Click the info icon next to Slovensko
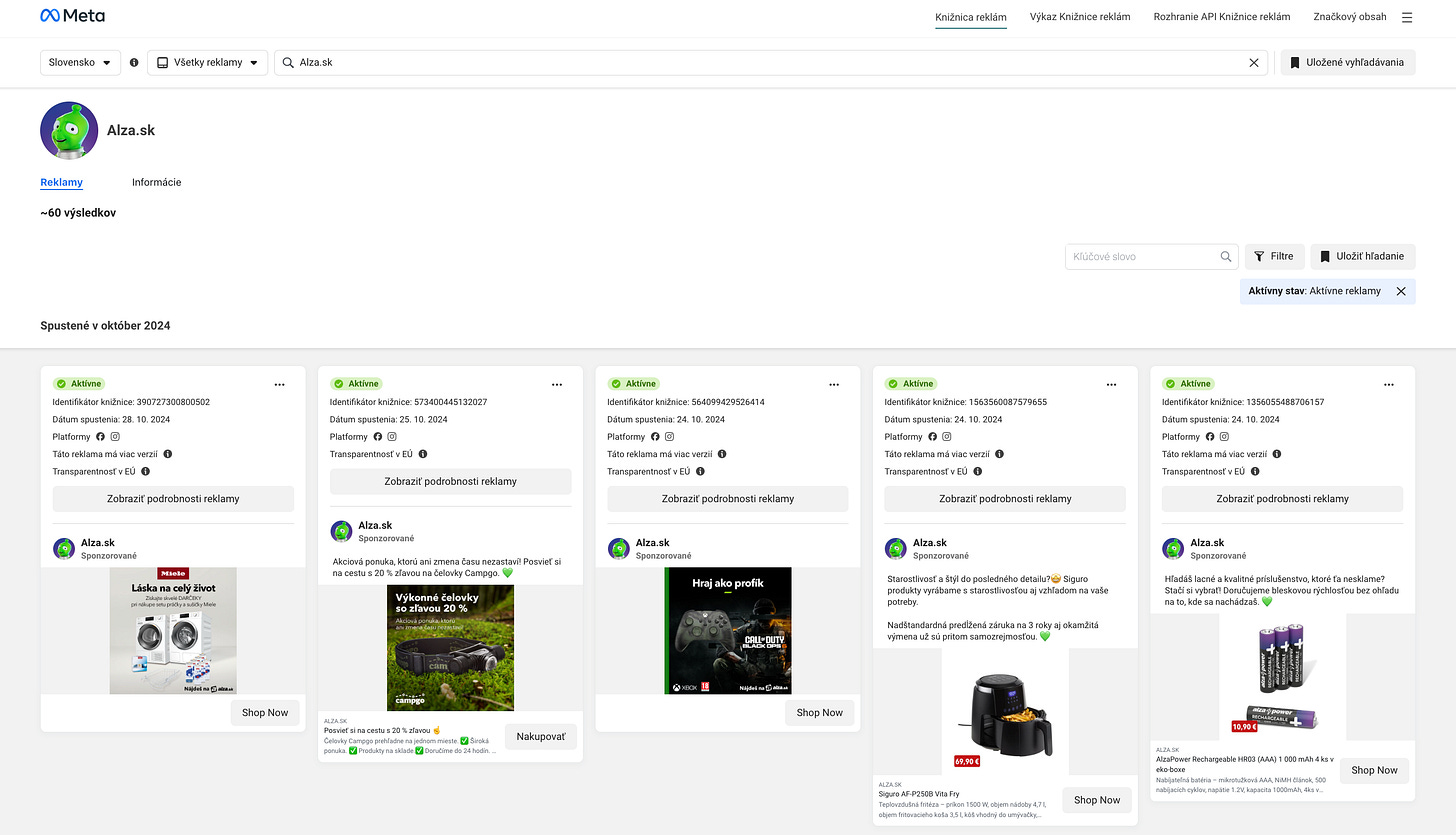Viewport: 1456px width, 835px height. pos(134,62)
